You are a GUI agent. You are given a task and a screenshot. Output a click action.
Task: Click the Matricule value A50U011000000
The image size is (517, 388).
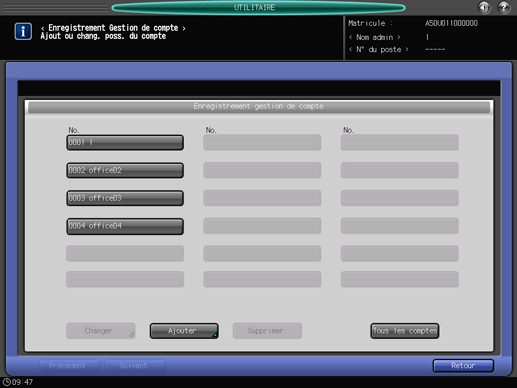pos(451,23)
